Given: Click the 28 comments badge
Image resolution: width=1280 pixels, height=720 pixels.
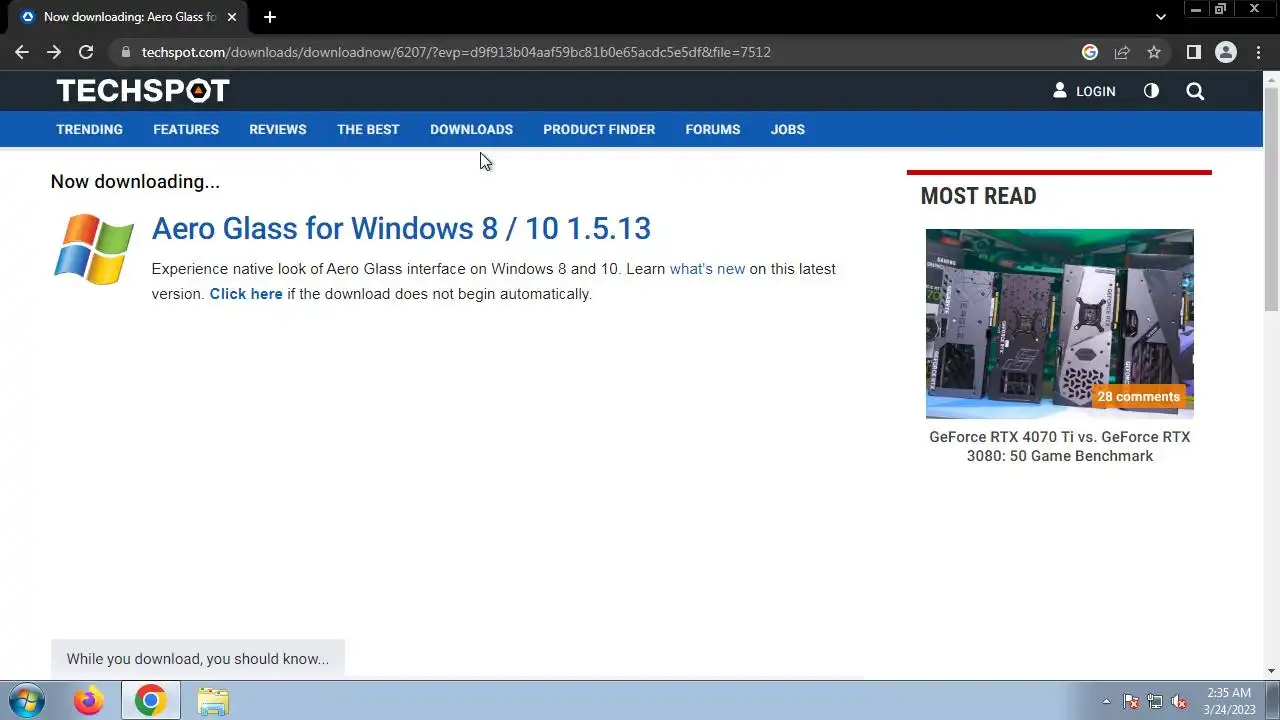Looking at the screenshot, I should pyautogui.click(x=1138, y=397).
